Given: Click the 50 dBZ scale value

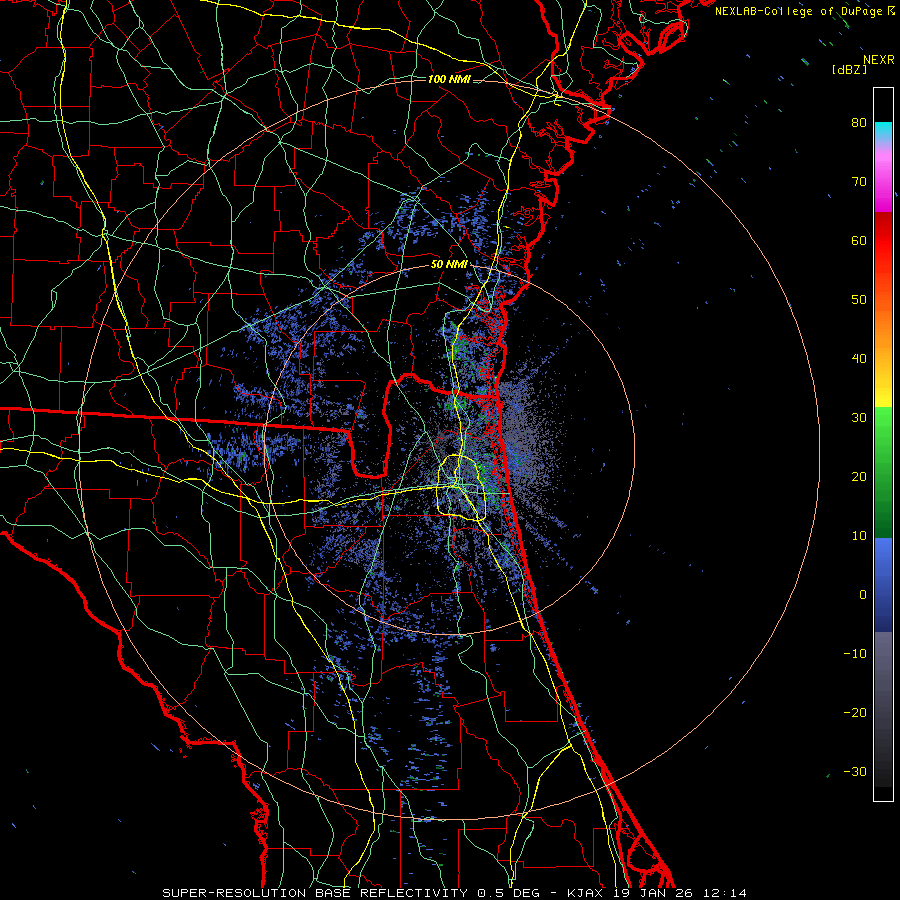Looking at the screenshot, I should tap(859, 300).
